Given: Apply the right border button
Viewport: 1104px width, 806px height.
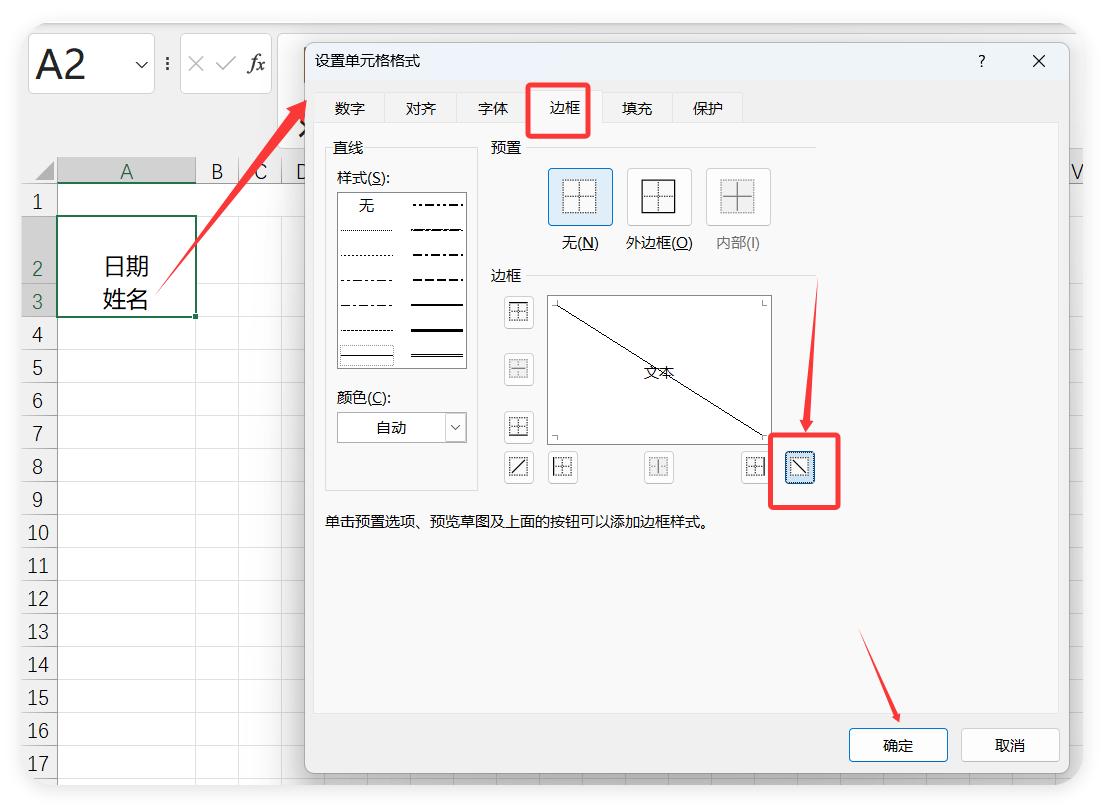Looking at the screenshot, I should pyautogui.click(x=755, y=467).
